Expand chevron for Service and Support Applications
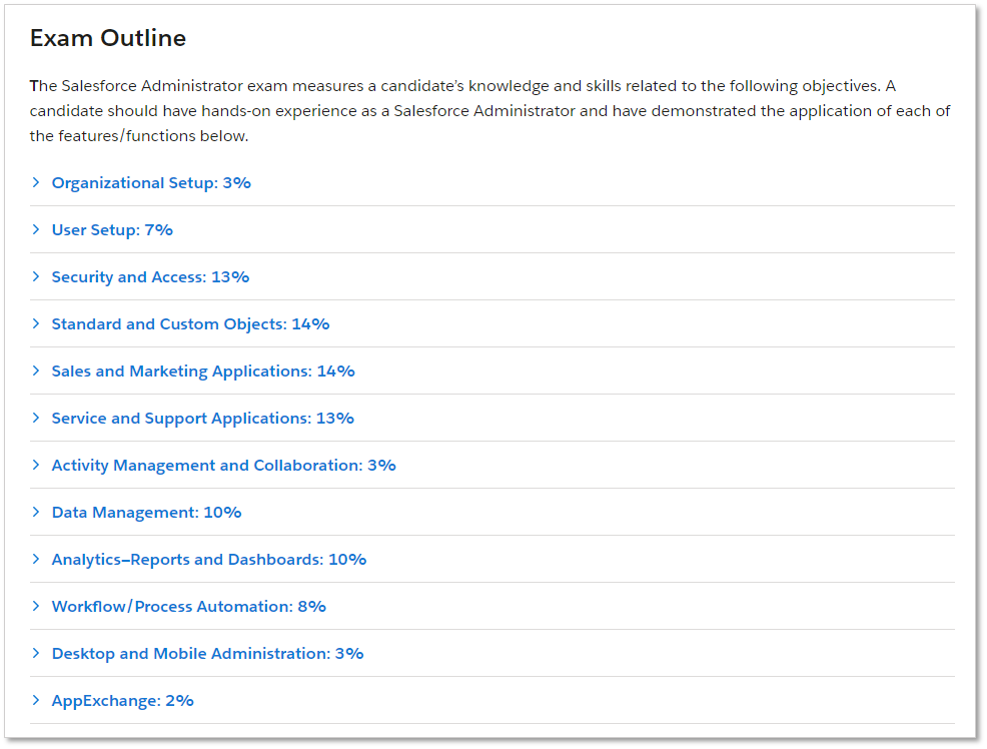The image size is (987, 749). (36, 418)
